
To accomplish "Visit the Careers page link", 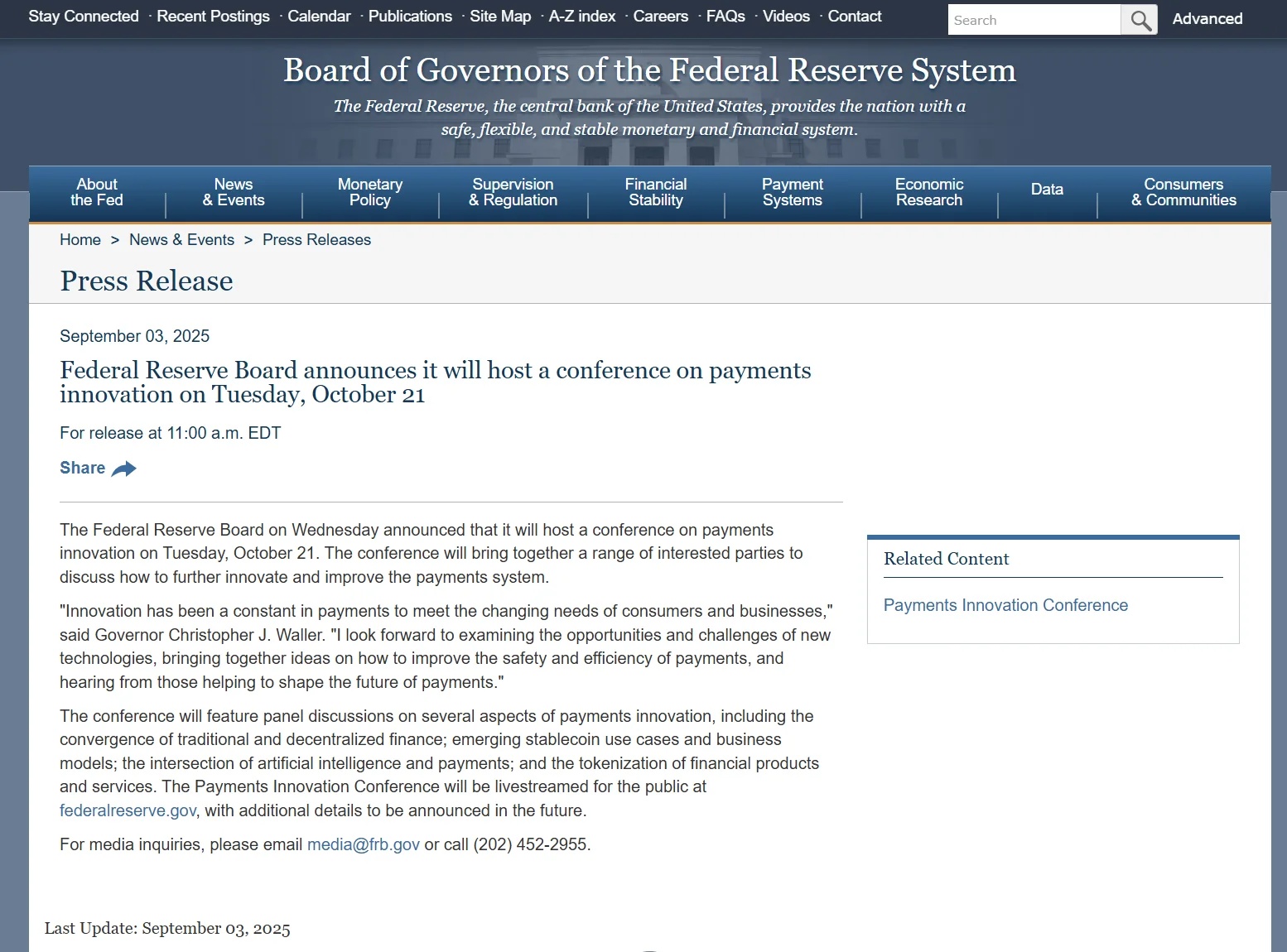I will [660, 17].
